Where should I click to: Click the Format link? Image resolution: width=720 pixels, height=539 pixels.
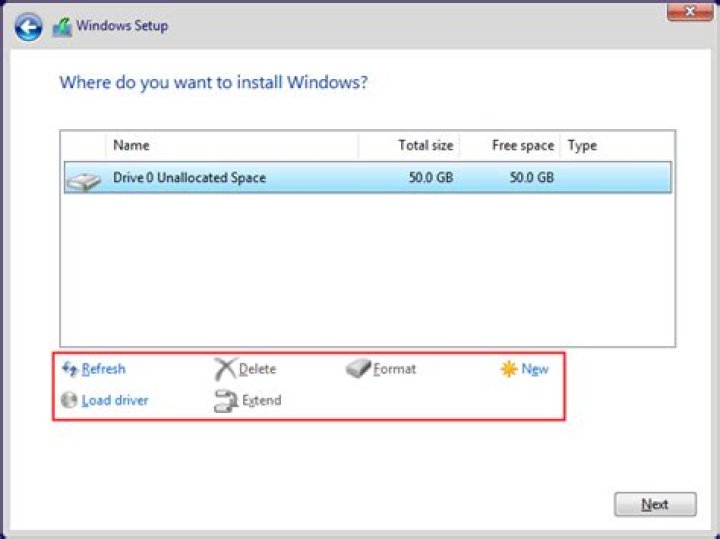[394, 369]
